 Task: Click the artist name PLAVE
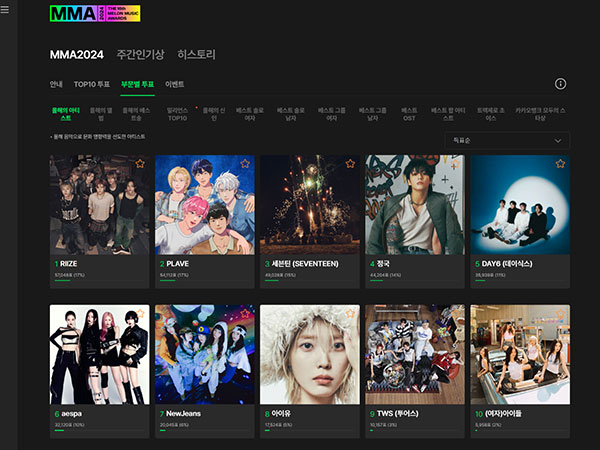point(178,264)
